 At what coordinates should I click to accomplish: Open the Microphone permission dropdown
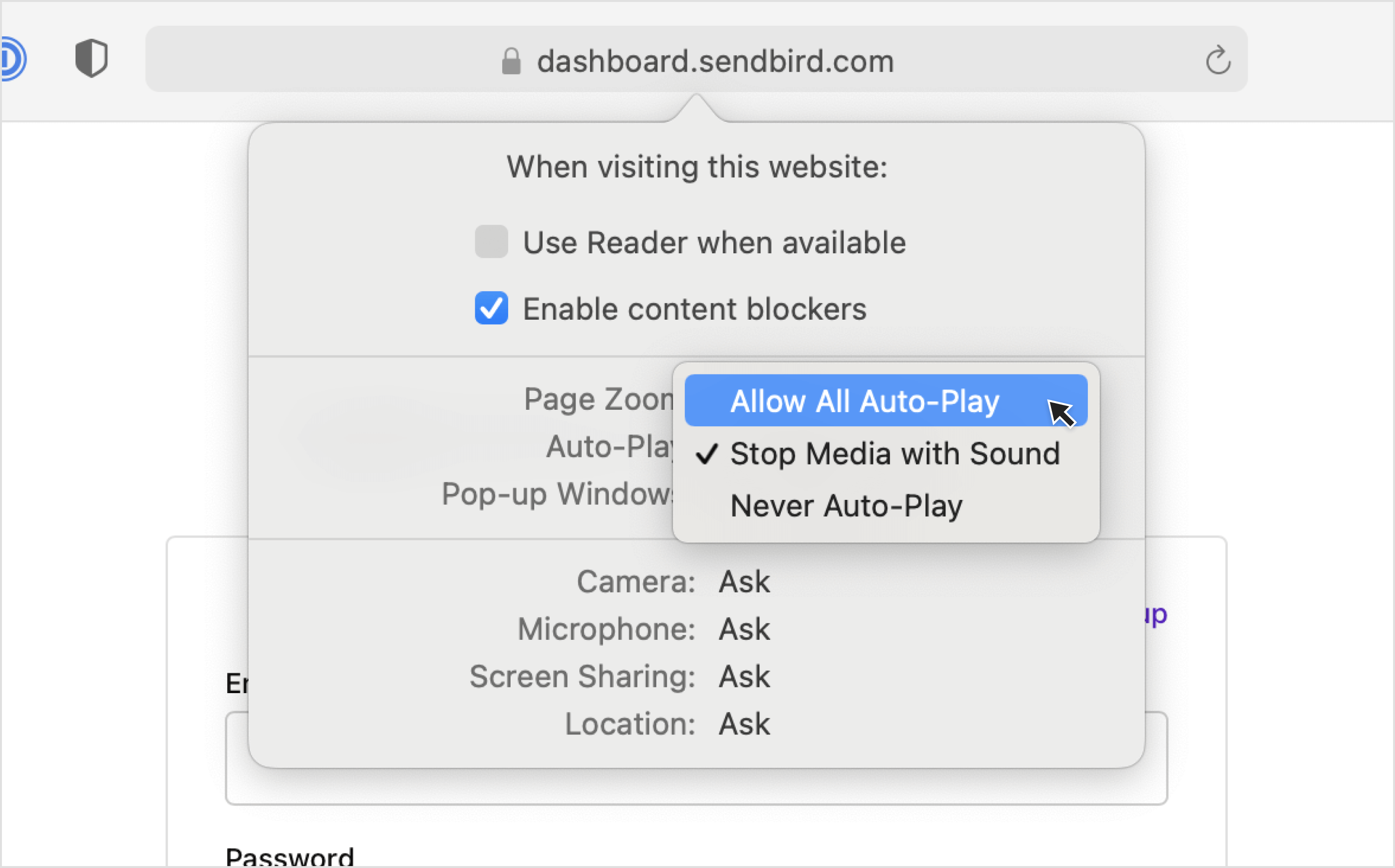744,629
